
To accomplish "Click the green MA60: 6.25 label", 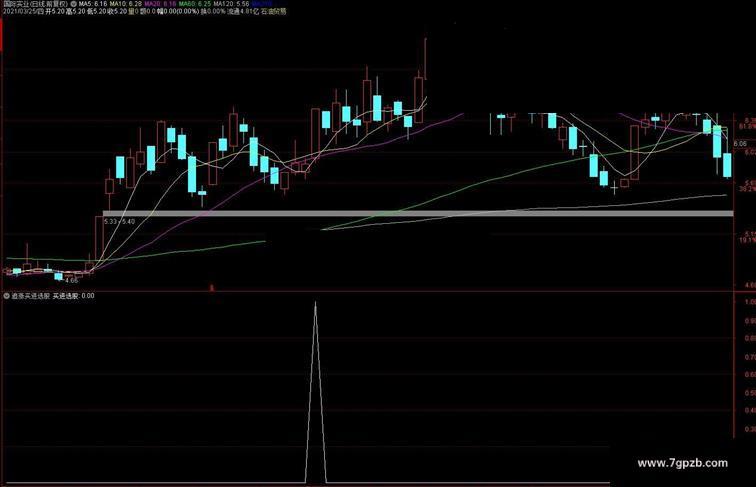I will point(195,3).
